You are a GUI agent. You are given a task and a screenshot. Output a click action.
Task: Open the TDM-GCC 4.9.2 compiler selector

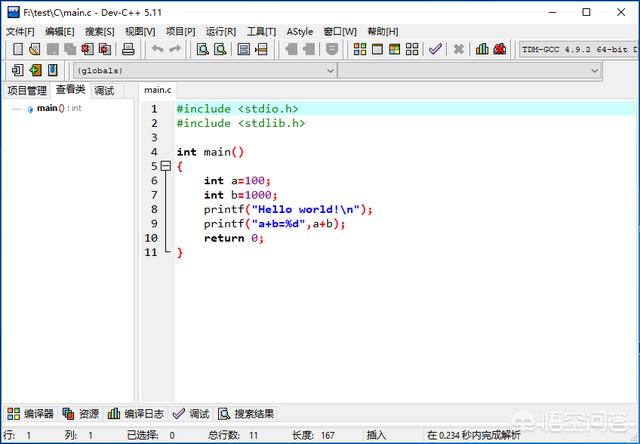(x=578, y=49)
